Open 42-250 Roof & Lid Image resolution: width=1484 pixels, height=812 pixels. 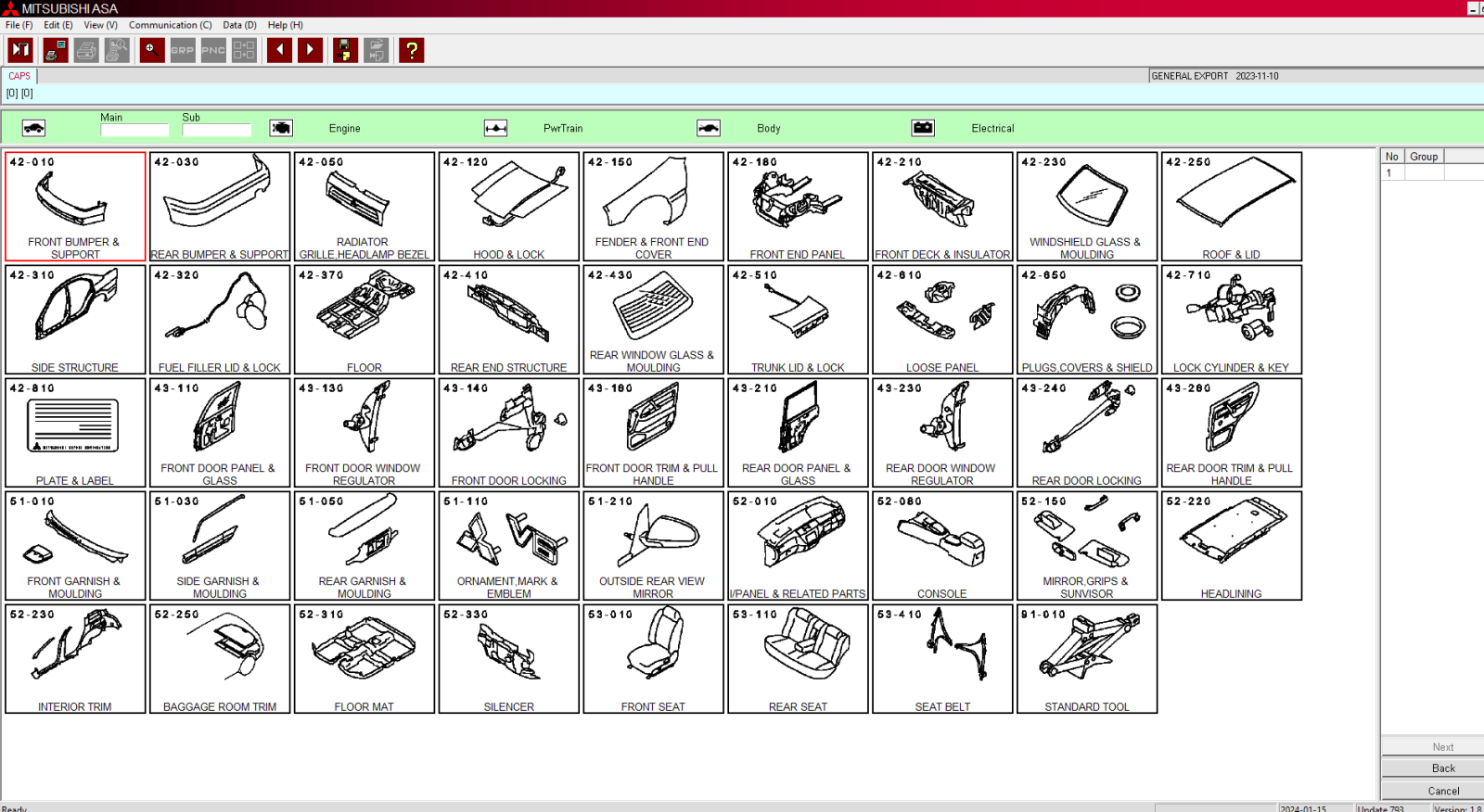1232,207
